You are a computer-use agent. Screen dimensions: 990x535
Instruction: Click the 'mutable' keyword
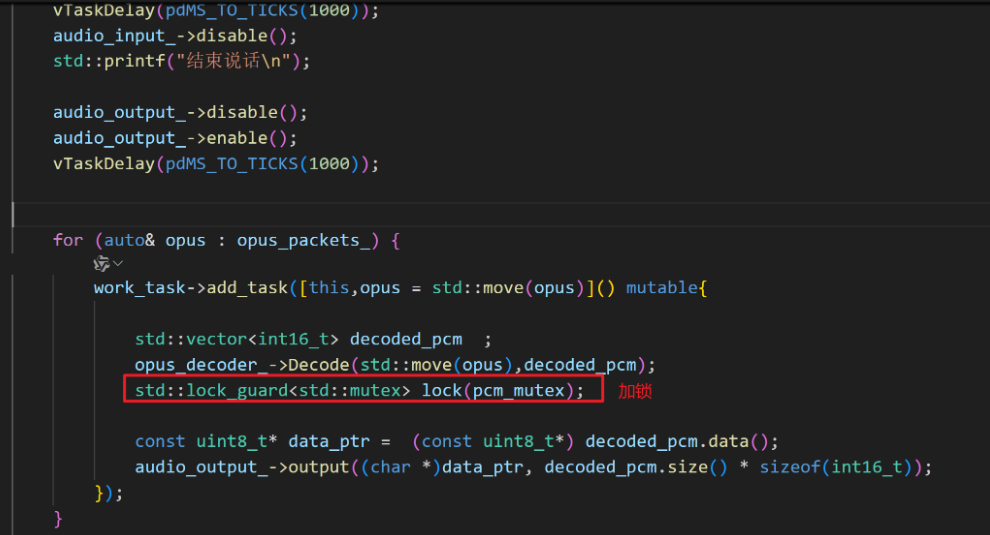pos(662,288)
